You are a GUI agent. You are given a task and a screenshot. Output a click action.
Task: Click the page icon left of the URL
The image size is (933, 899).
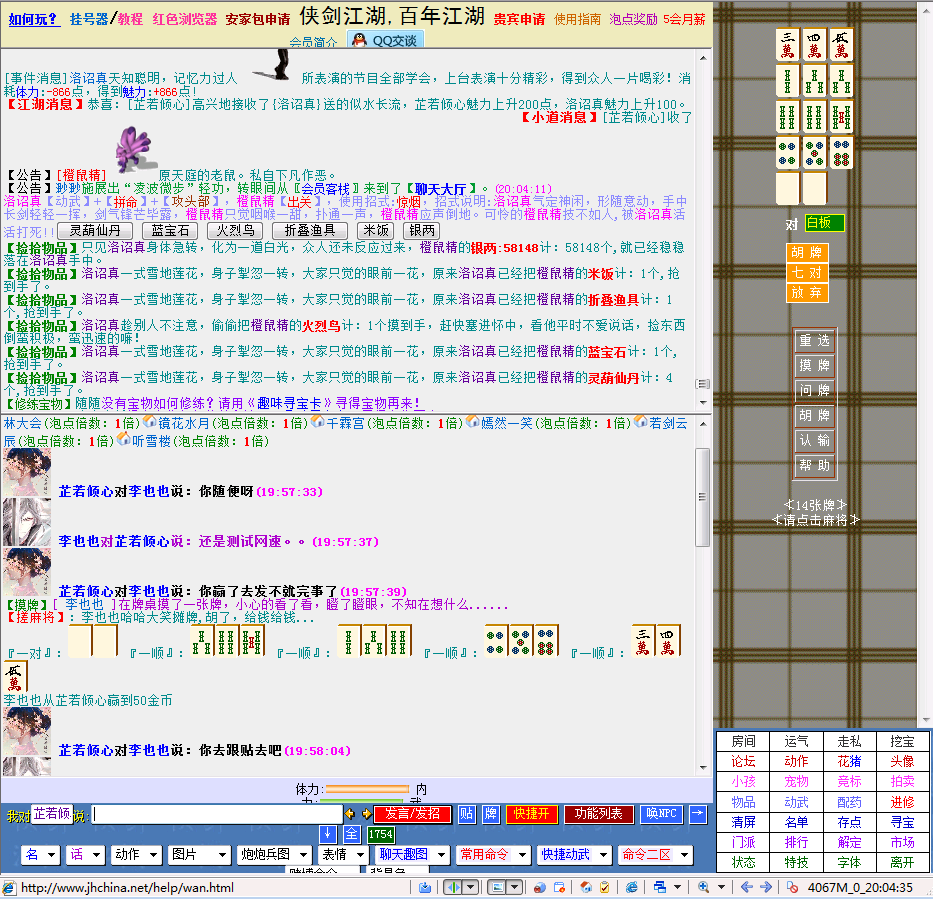[10, 888]
